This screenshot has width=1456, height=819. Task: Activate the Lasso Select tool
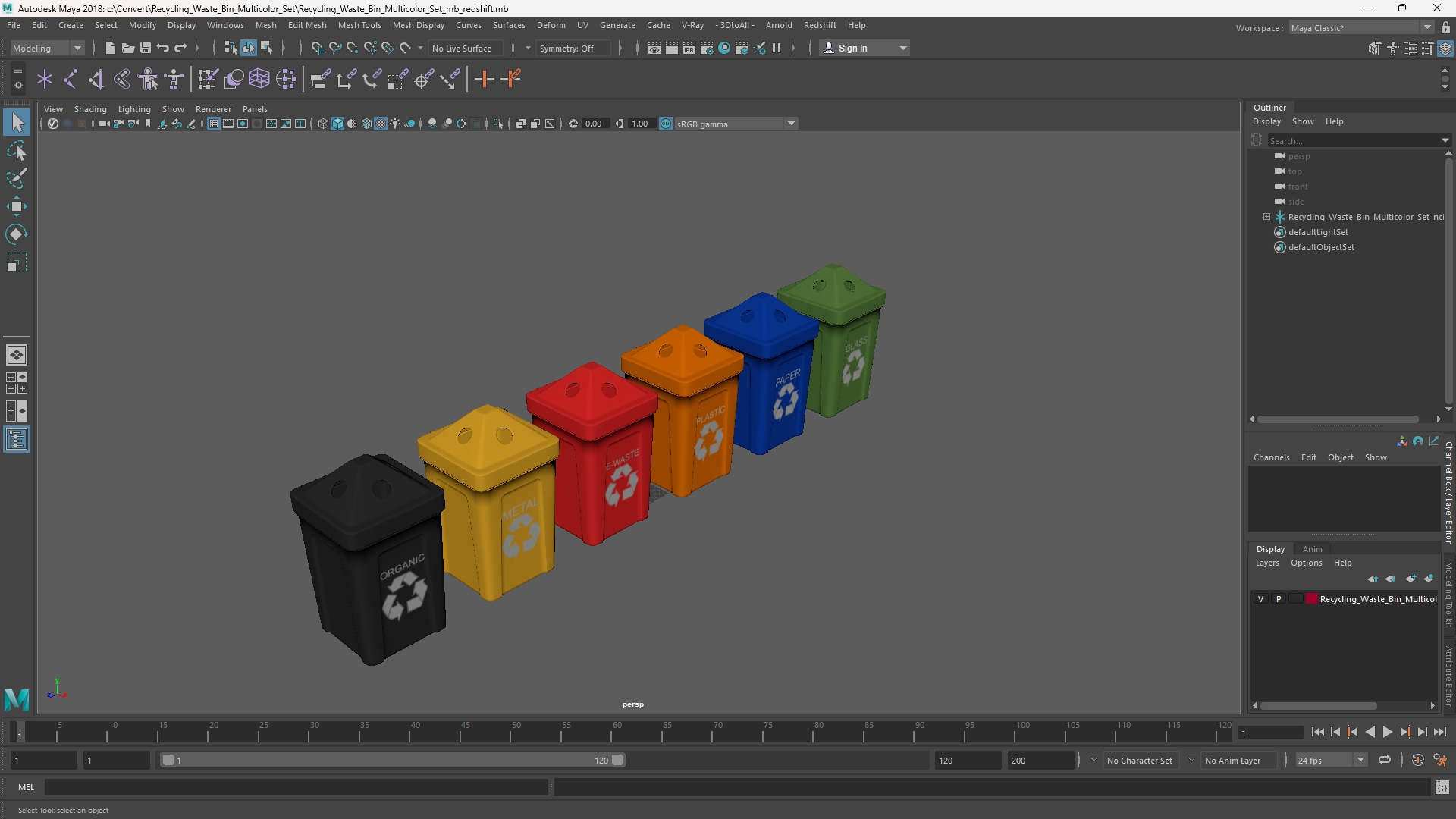(x=17, y=151)
